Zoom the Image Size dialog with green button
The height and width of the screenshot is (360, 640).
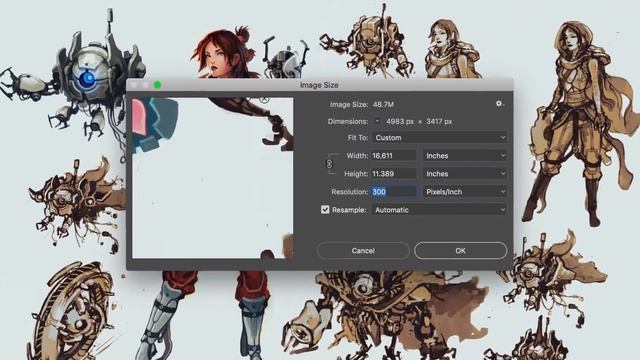point(157,85)
